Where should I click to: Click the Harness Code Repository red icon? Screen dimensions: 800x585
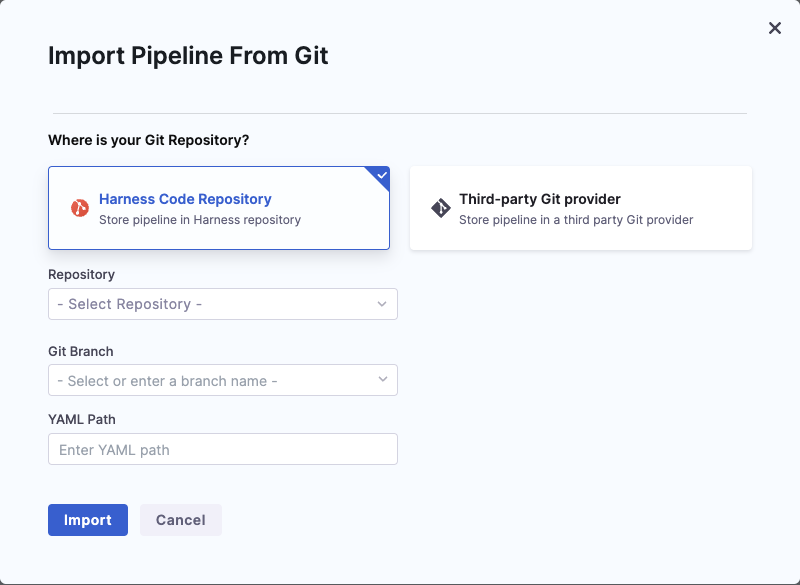pos(80,208)
